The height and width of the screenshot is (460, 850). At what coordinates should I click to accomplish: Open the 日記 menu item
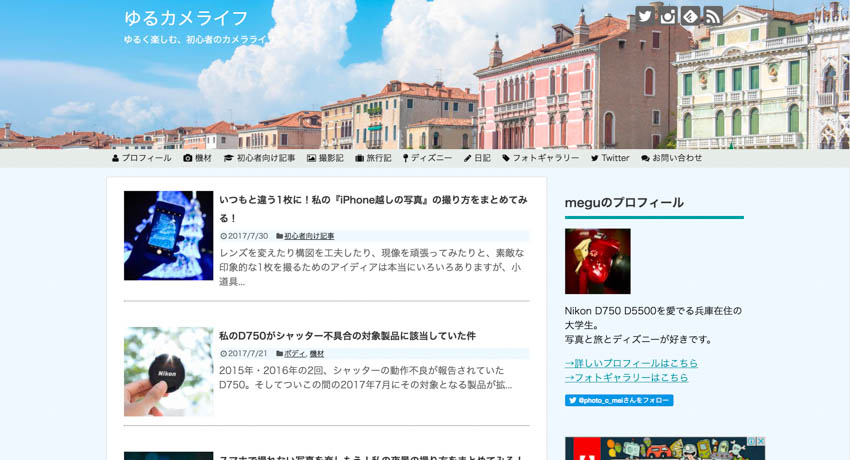pyautogui.click(x=477, y=158)
